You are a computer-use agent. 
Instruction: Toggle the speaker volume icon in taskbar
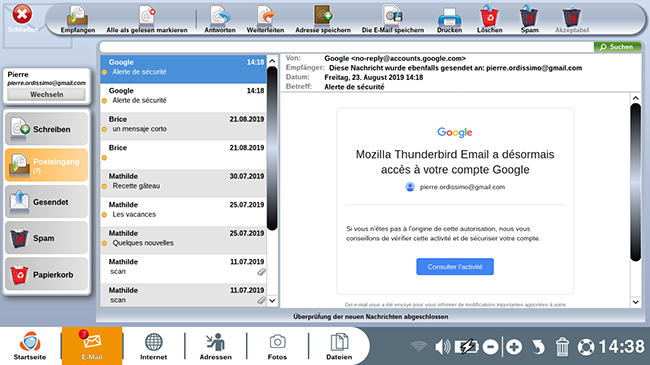tap(442, 346)
